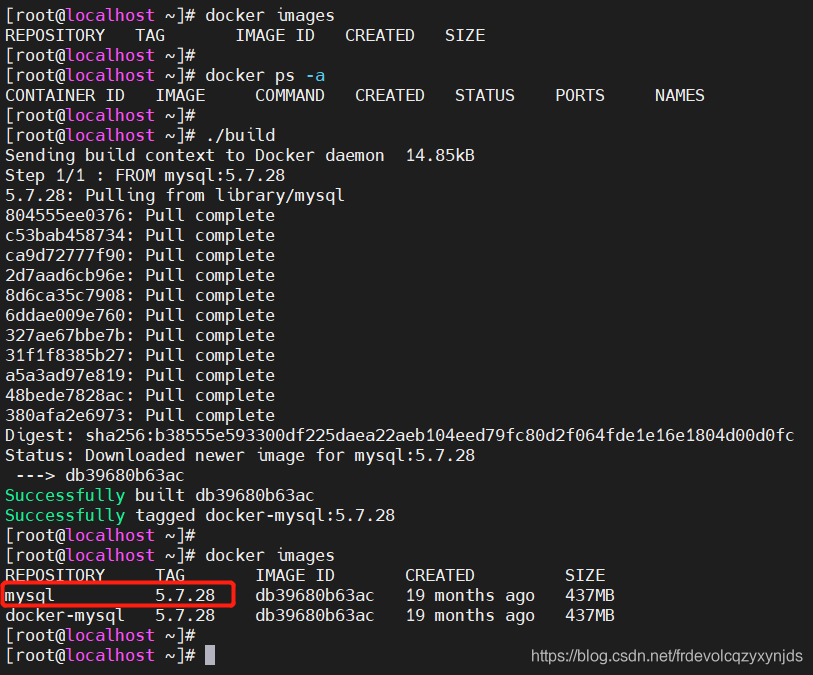The width and height of the screenshot is (813, 675).
Task: Click '437MB' size in docker-mysql row
Action: [590, 616]
